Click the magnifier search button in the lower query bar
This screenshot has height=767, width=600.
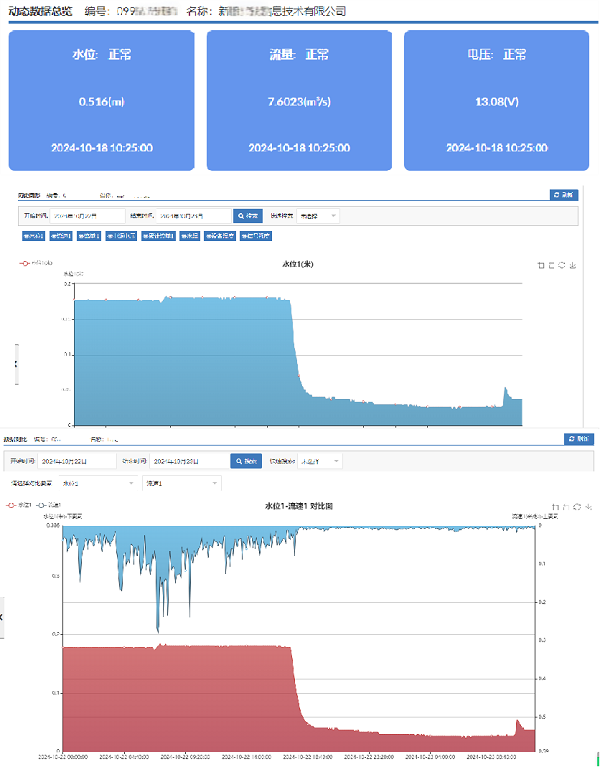246,461
